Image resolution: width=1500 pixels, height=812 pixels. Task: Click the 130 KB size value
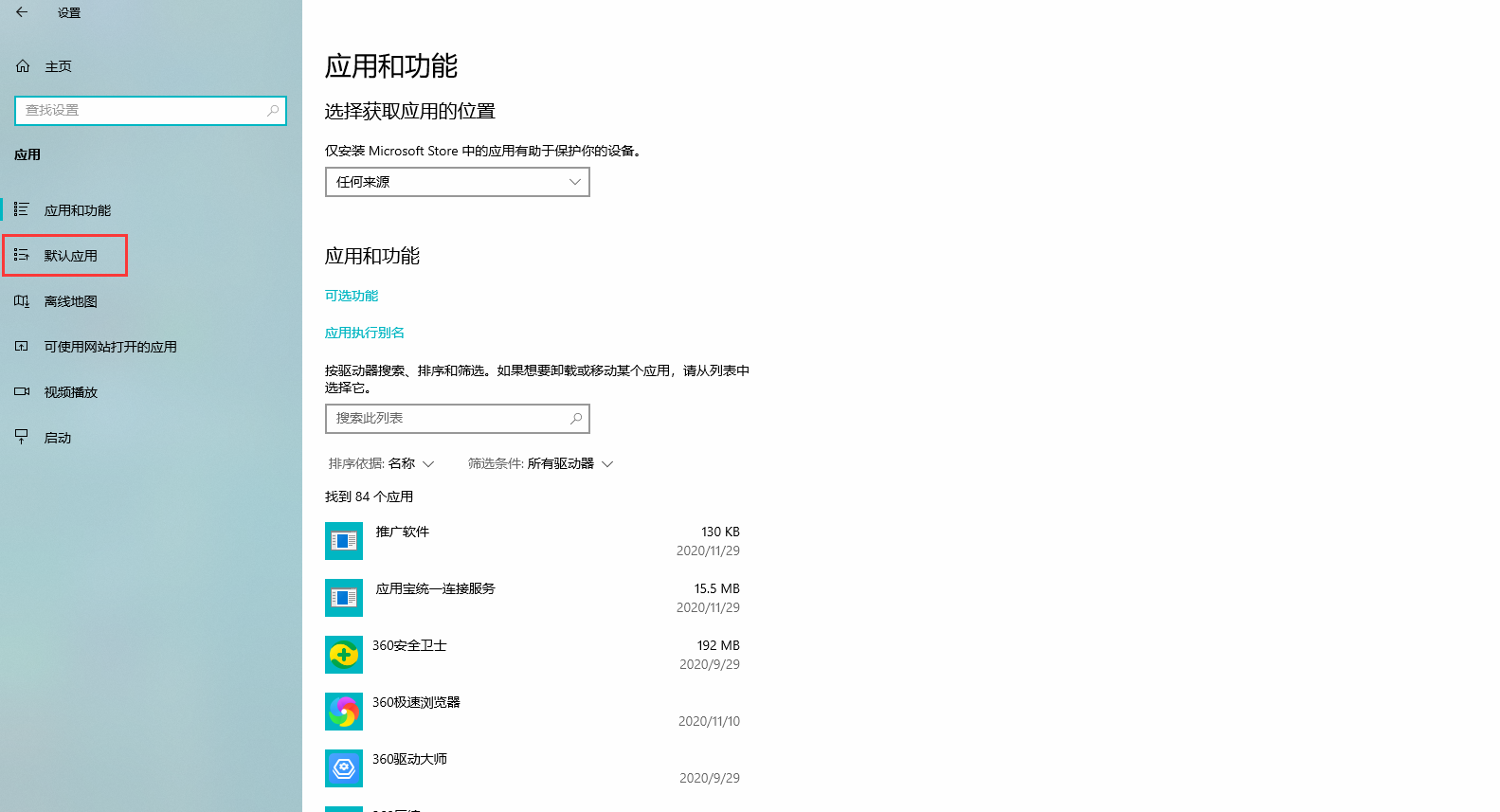[720, 532]
